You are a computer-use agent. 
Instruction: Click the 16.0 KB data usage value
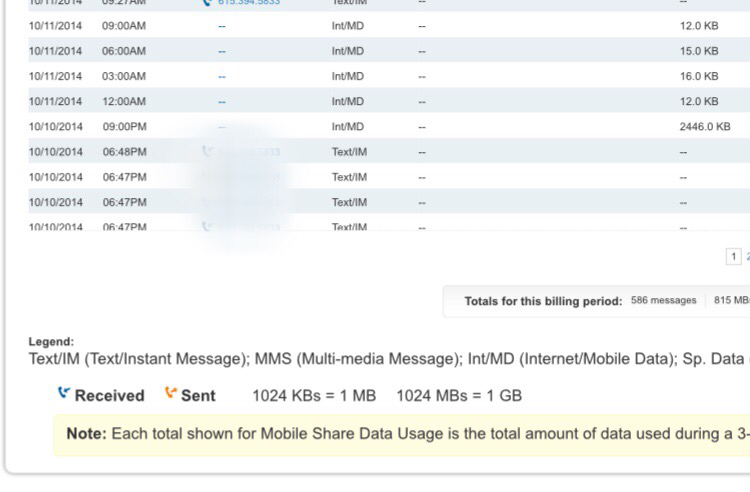click(x=698, y=76)
